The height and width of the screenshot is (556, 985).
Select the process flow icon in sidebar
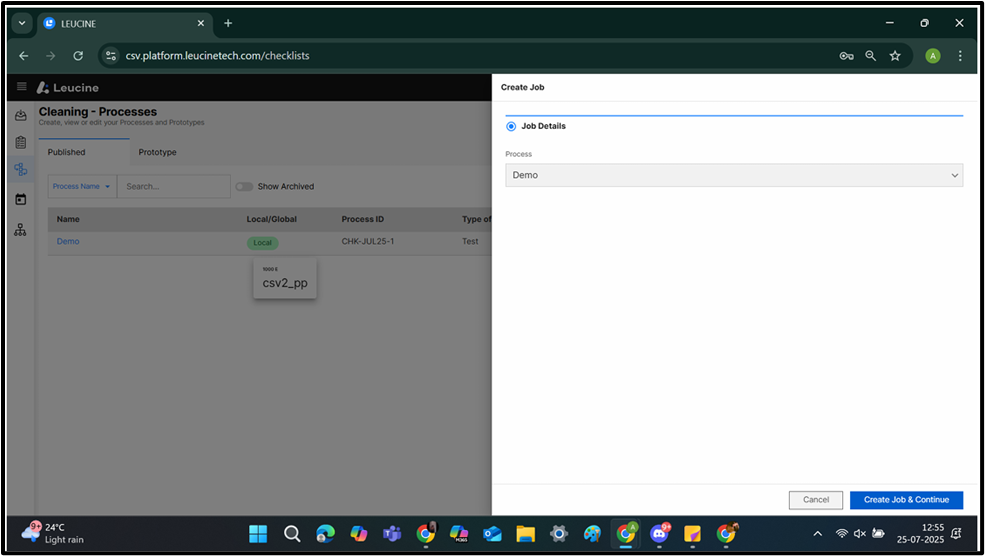[x=21, y=171]
